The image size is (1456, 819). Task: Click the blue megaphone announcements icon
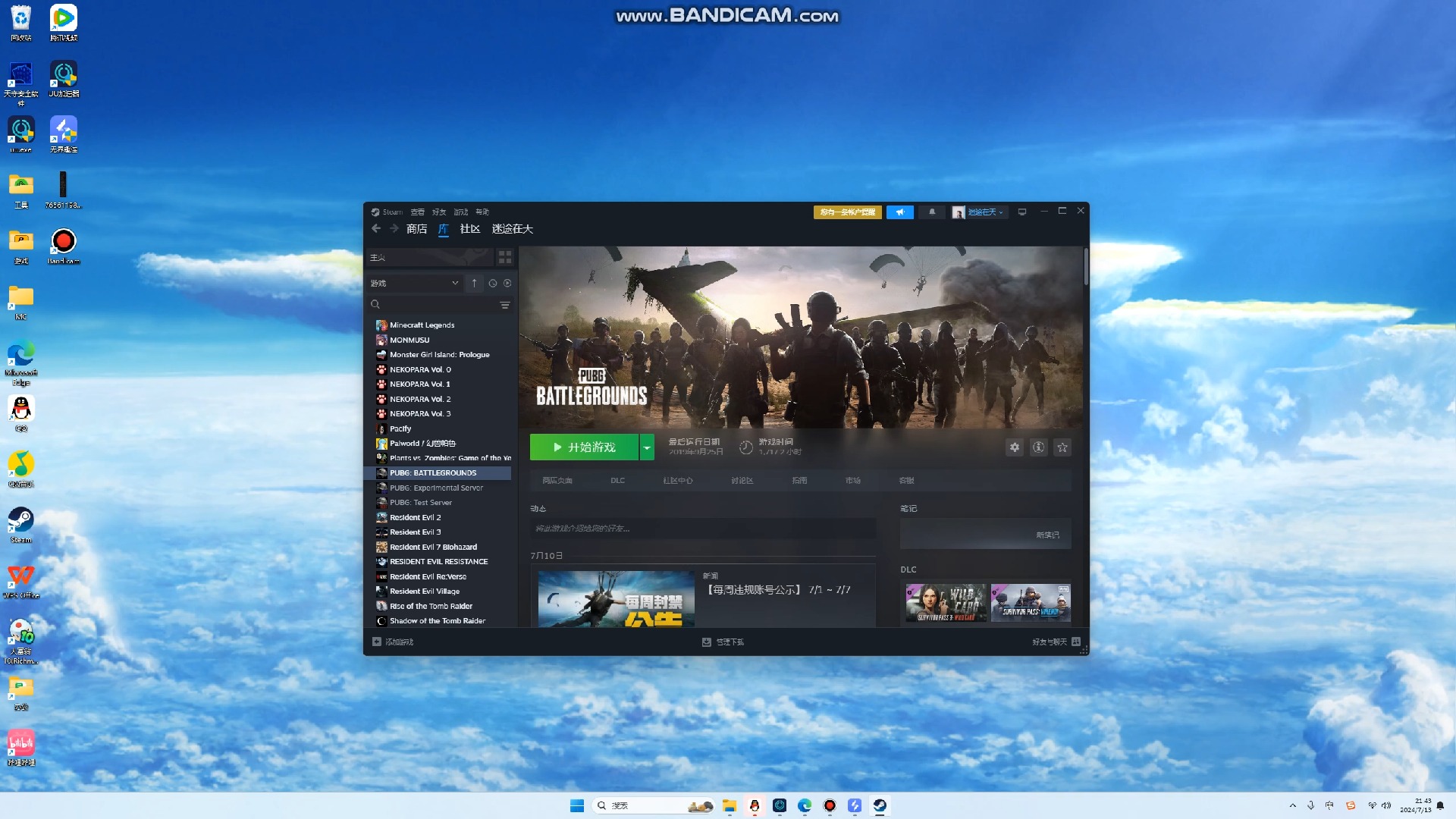pos(900,212)
